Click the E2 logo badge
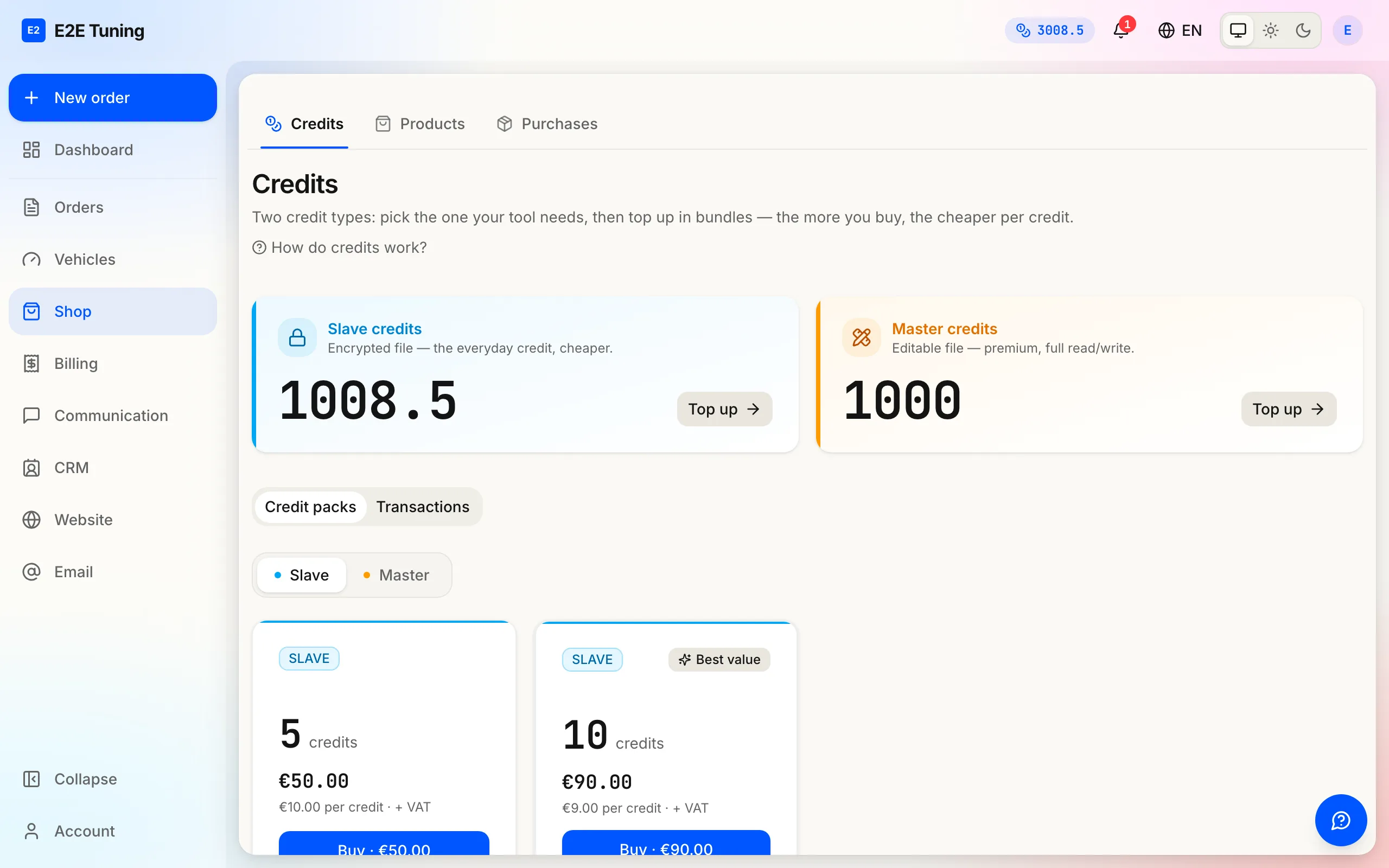The image size is (1389, 868). [x=33, y=30]
